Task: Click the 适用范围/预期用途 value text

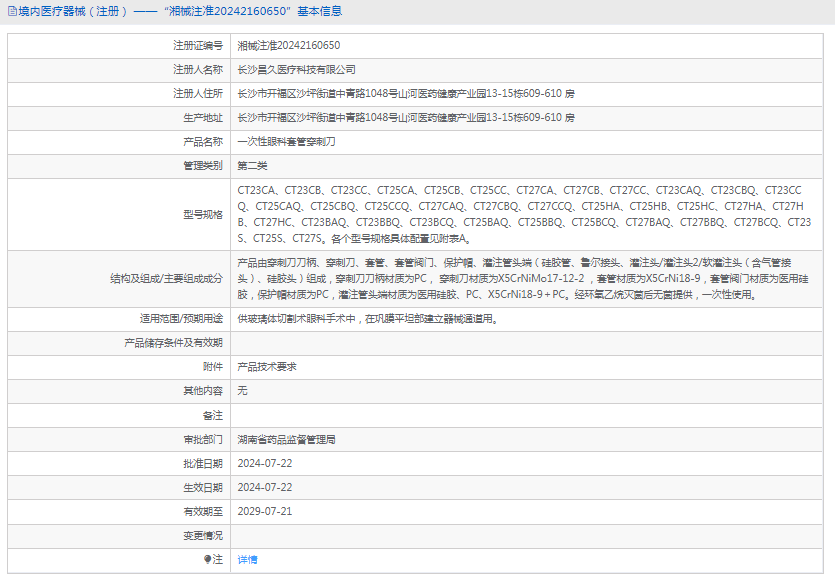Action: tap(367, 319)
